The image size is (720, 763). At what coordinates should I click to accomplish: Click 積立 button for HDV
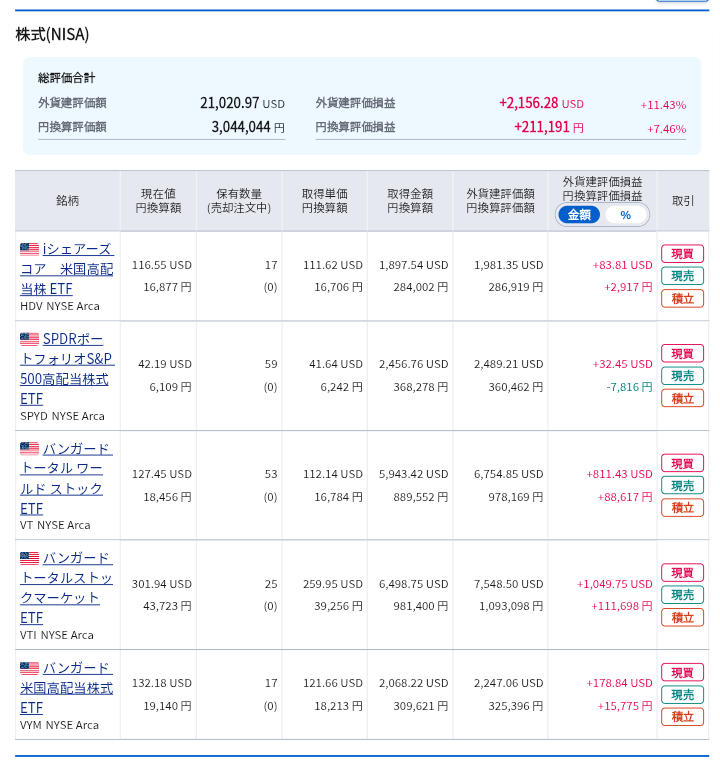coord(682,298)
